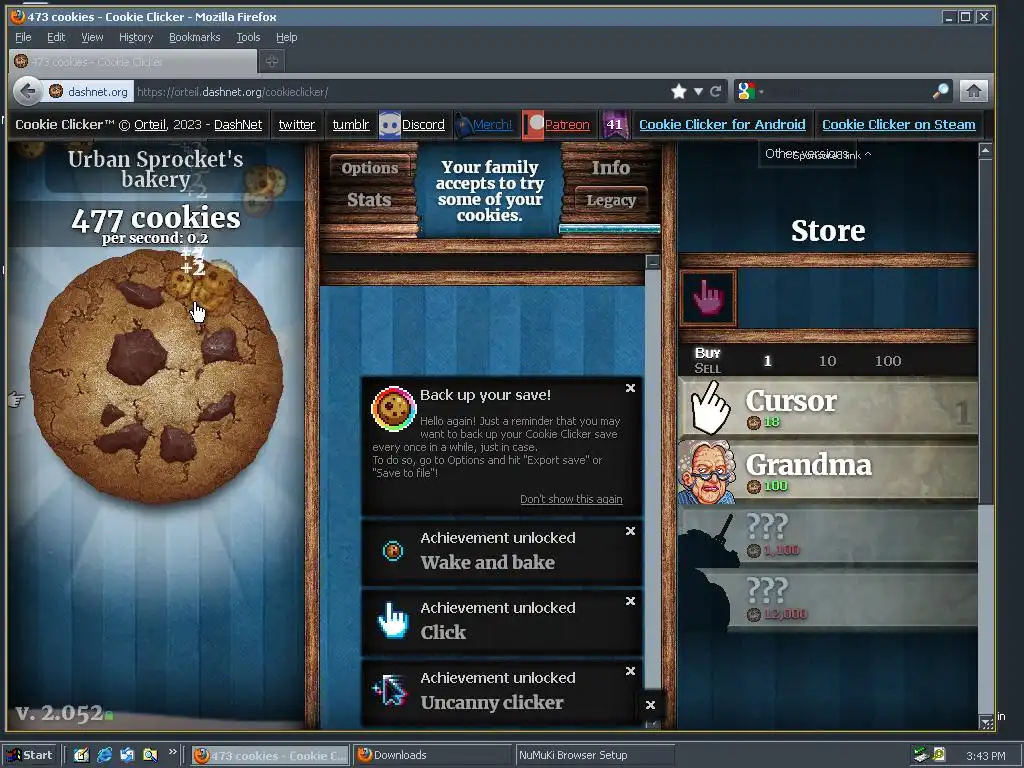The image size is (1024, 768).
Task: Click the Click achievement cursor icon
Action: coord(393,620)
